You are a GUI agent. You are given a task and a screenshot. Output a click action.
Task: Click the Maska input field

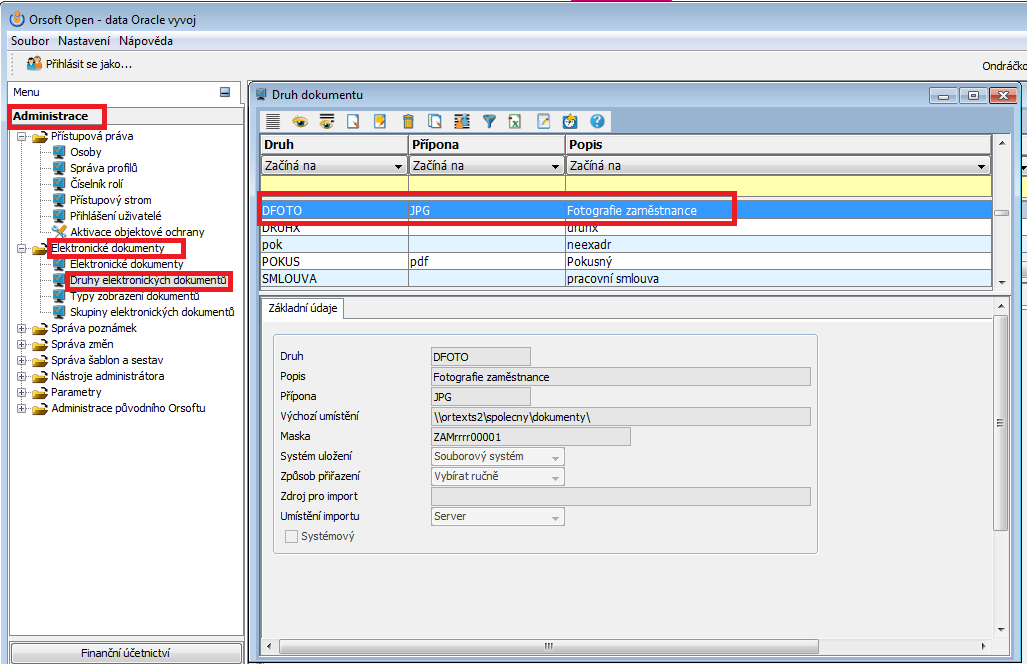(x=529, y=437)
